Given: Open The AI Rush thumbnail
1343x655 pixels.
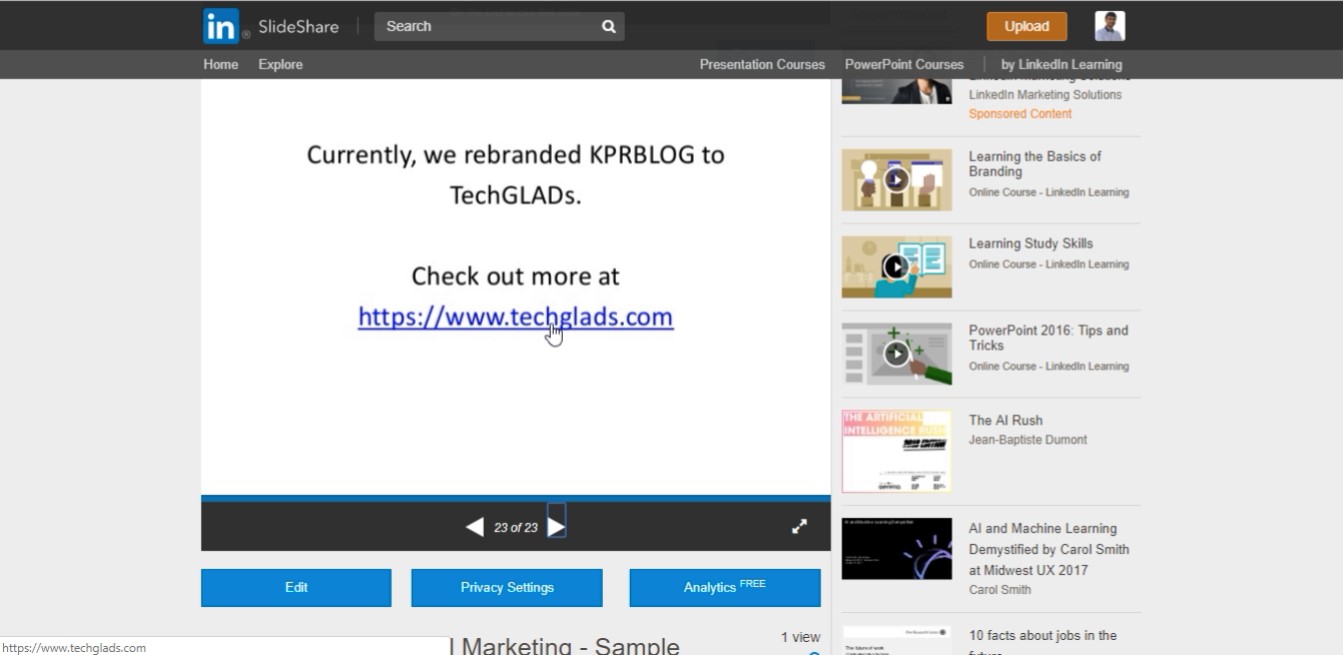Looking at the screenshot, I should [896, 451].
